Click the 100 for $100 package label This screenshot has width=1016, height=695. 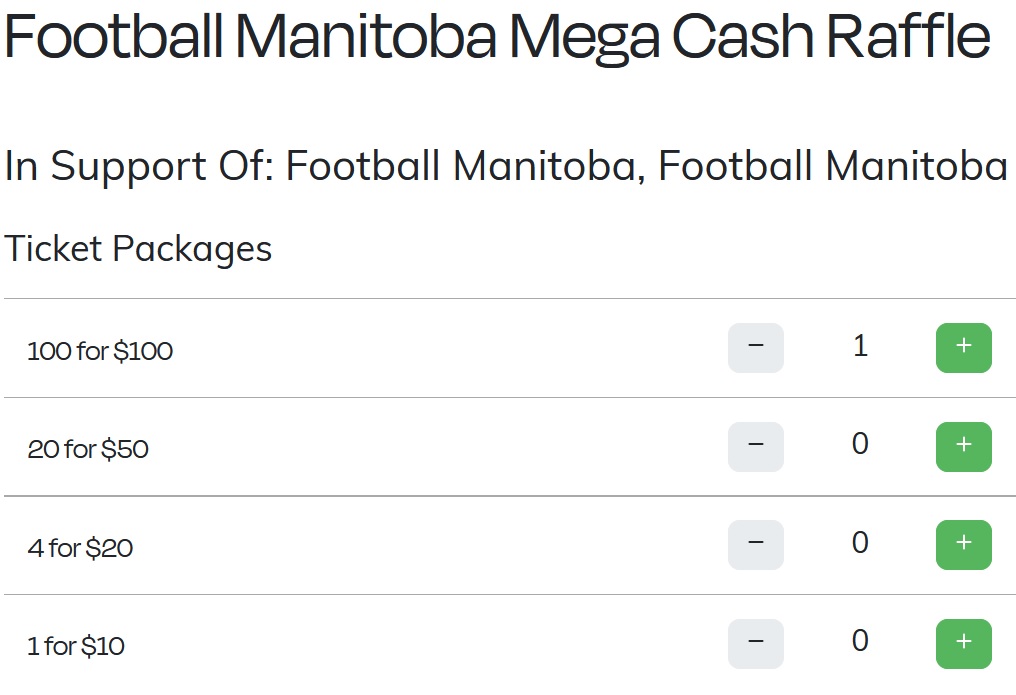click(x=100, y=351)
